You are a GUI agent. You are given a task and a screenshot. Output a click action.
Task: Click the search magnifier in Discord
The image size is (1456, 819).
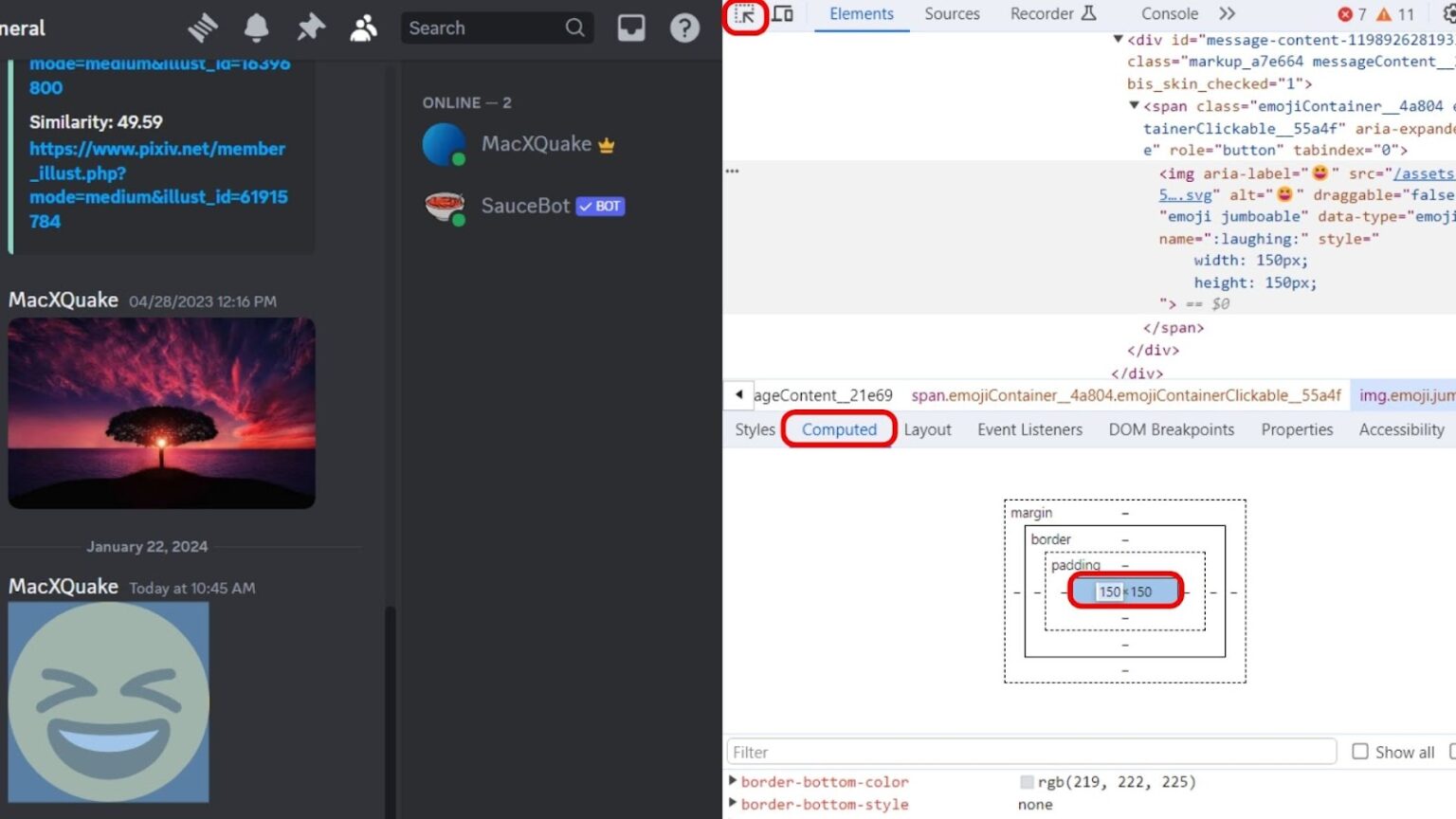[575, 27]
